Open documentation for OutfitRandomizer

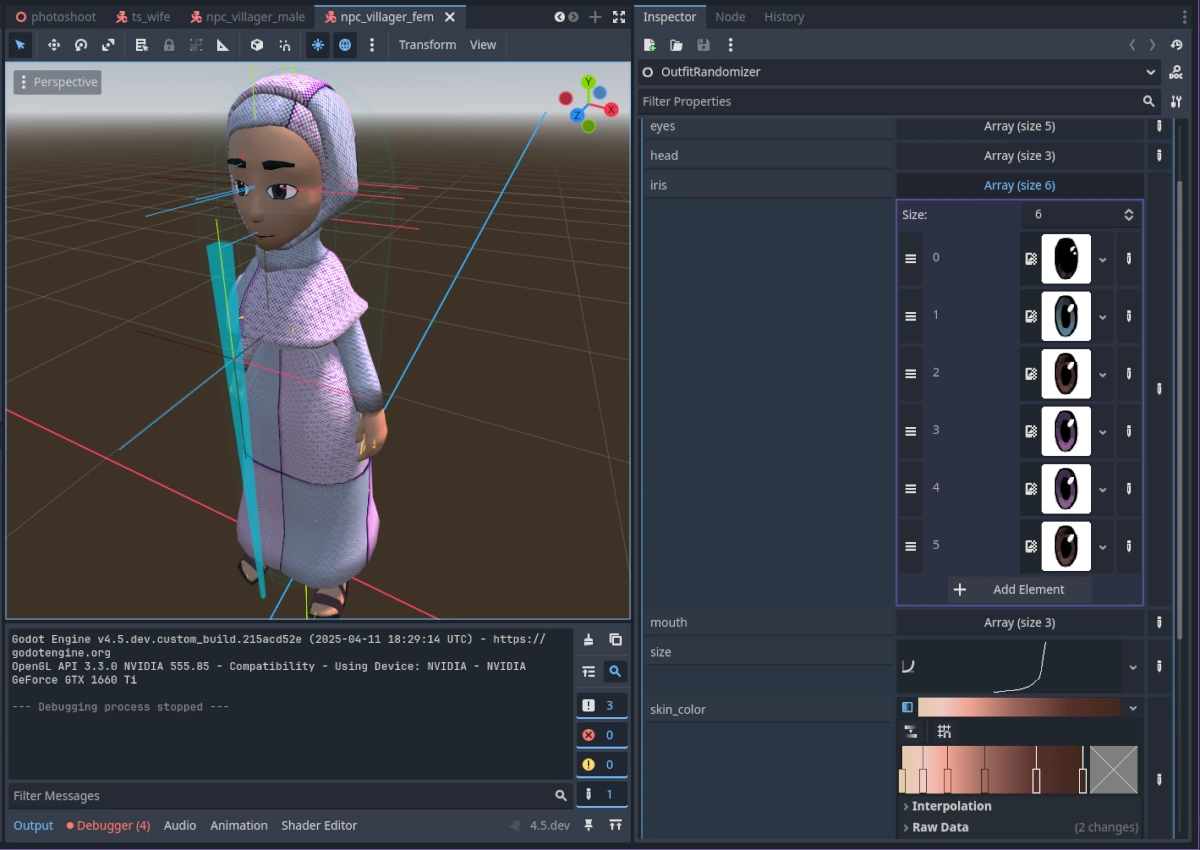(x=1176, y=72)
